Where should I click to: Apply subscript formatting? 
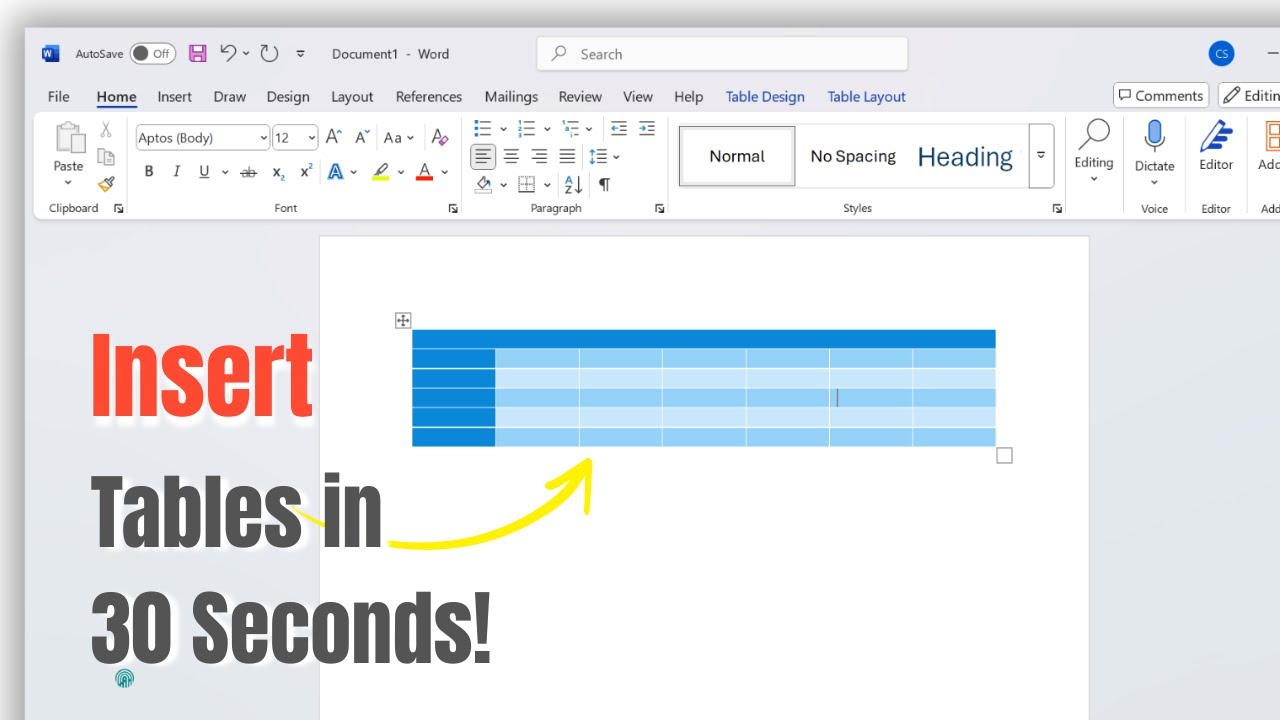(279, 172)
